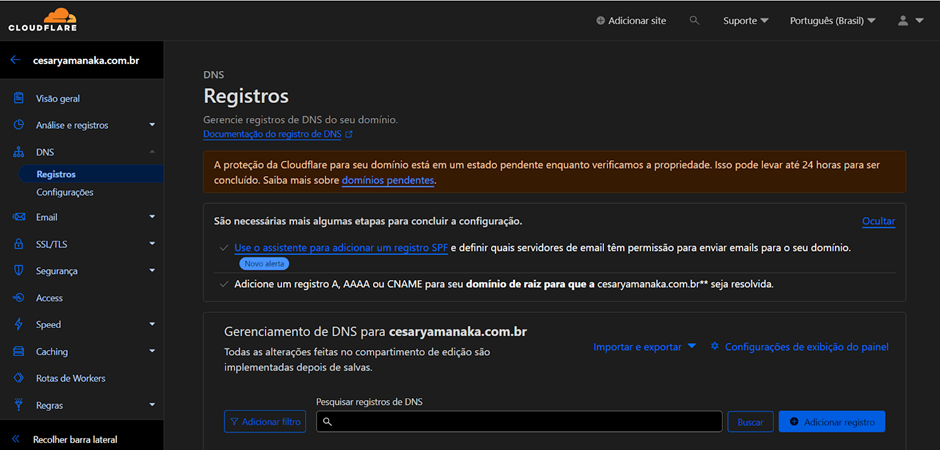Expand the Speed section arrow
This screenshot has width=940, height=450.
[x=152, y=324]
